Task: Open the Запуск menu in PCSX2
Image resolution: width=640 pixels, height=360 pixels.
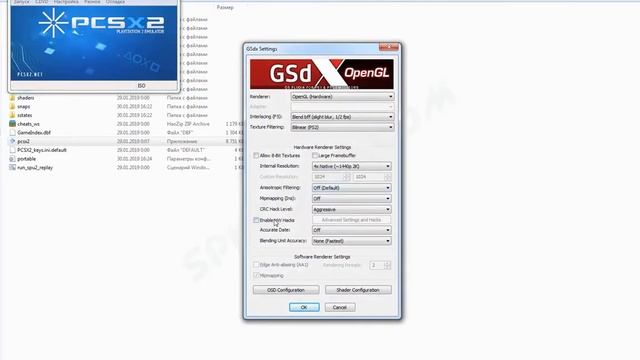Action: (x=22, y=2)
